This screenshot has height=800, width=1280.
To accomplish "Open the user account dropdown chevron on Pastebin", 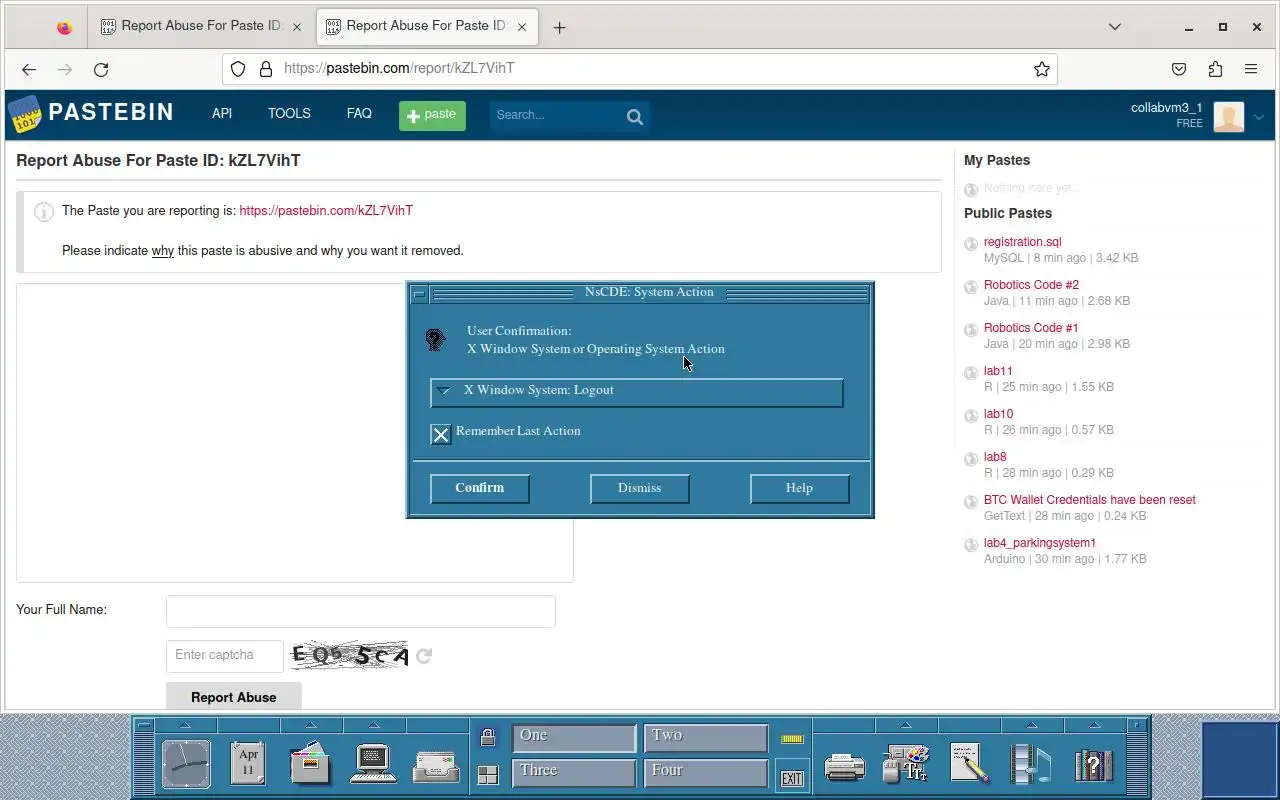I will coord(1259,117).
